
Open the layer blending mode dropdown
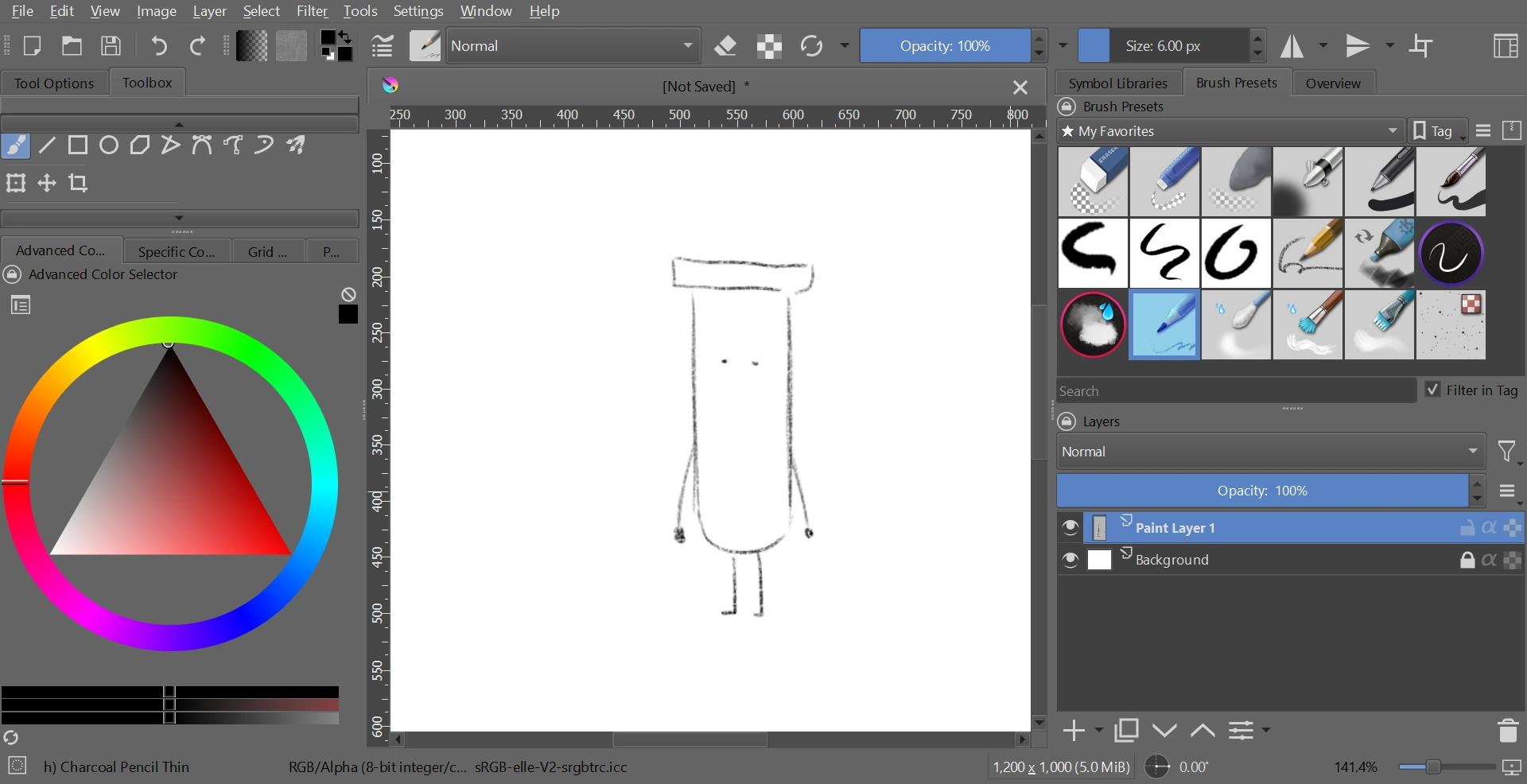tap(1269, 451)
